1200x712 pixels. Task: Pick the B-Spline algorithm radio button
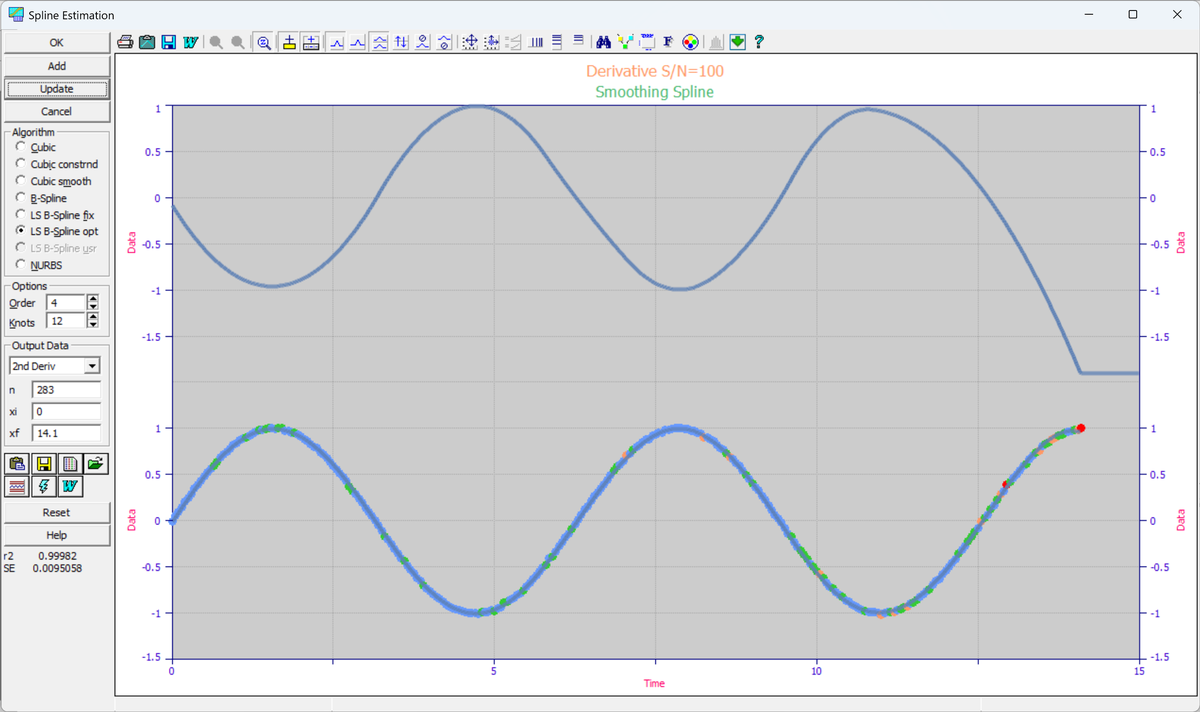click(42, 198)
